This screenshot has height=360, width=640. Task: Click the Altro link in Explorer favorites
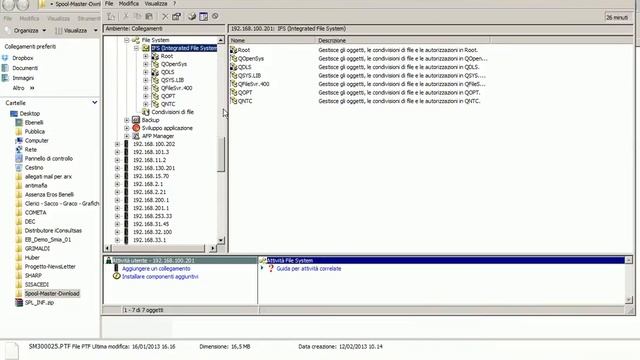click(18, 88)
